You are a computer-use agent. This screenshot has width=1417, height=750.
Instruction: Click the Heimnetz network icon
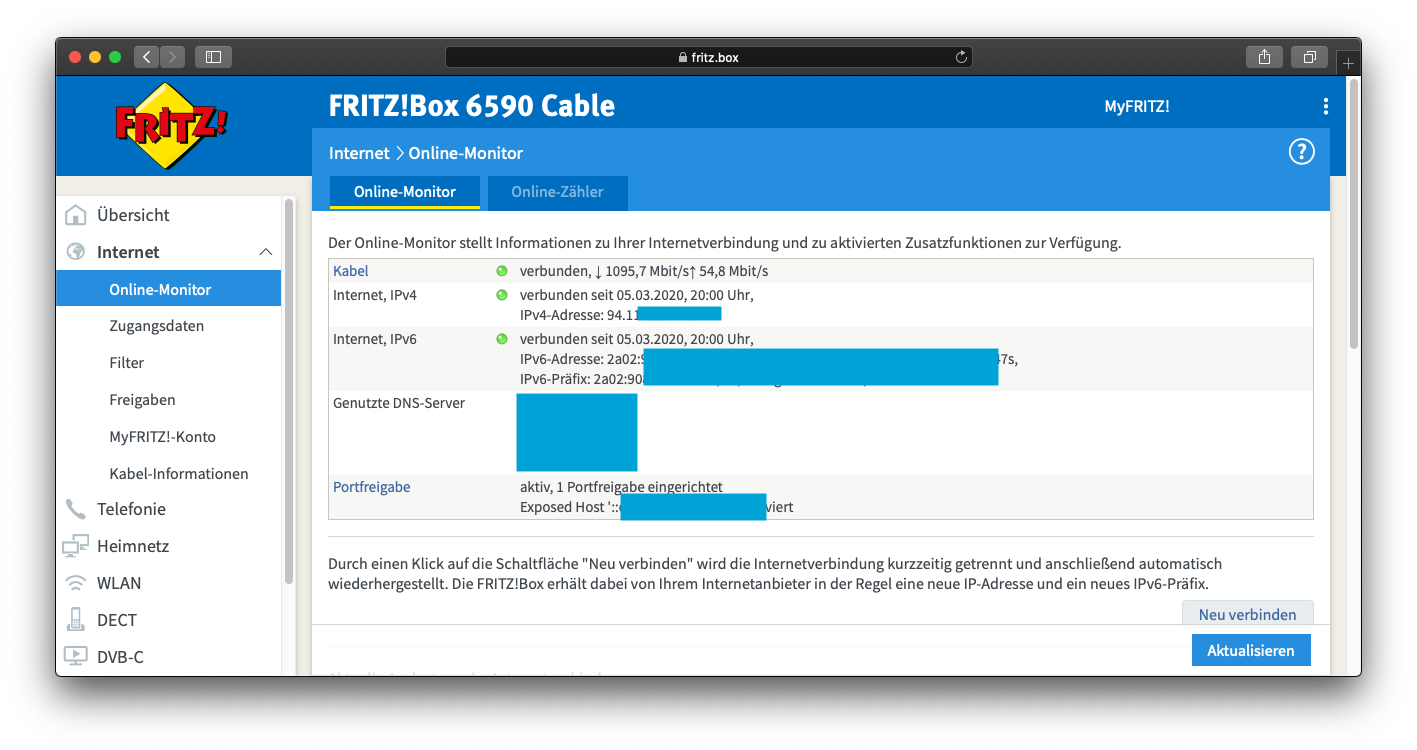pos(75,546)
